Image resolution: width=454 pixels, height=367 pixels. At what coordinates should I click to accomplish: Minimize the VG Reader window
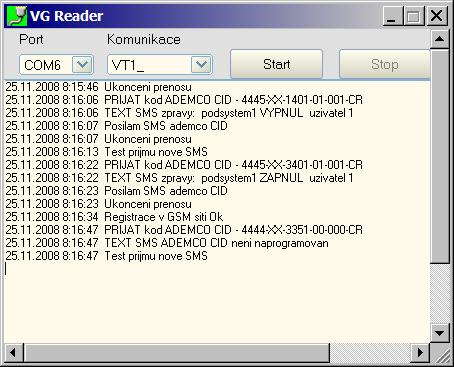point(392,16)
